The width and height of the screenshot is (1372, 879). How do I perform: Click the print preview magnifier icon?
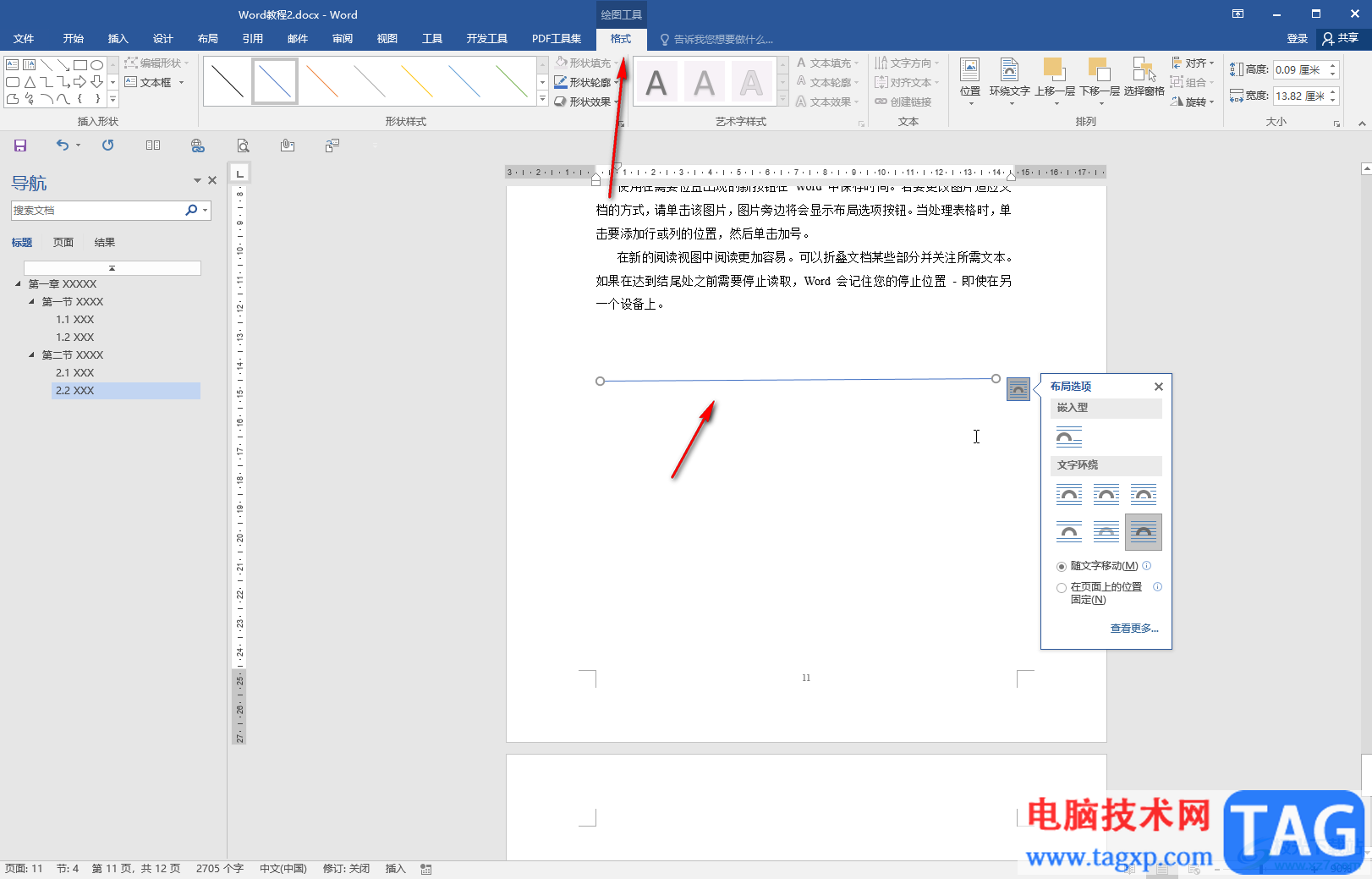point(243,146)
